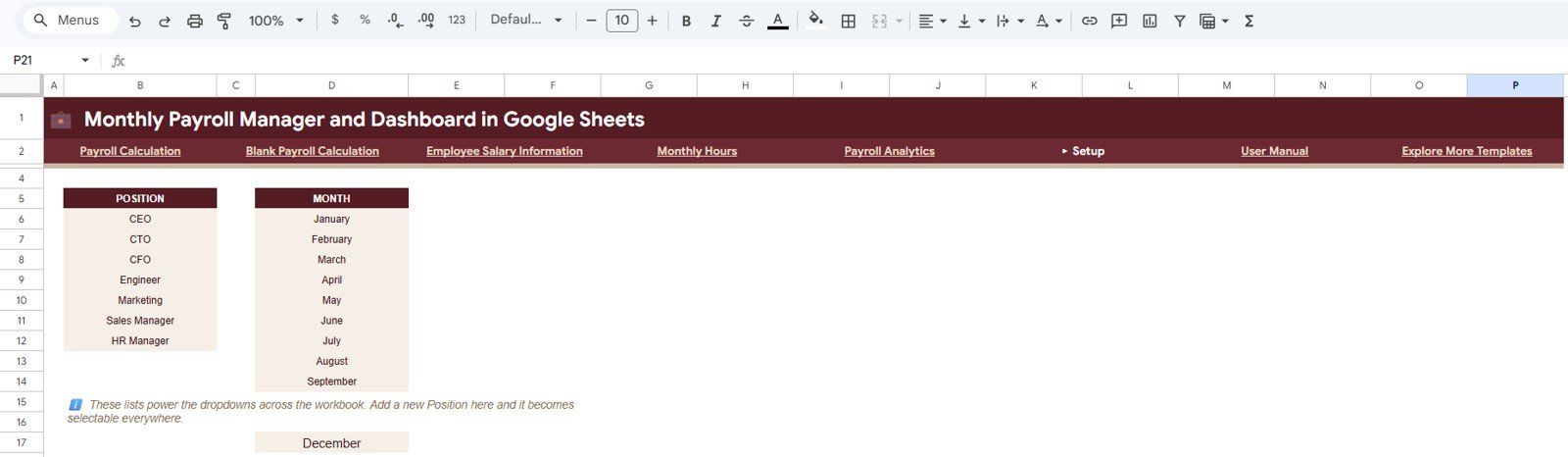Open the text color picker
Viewport: 1568px width, 457px height.
pos(777,21)
